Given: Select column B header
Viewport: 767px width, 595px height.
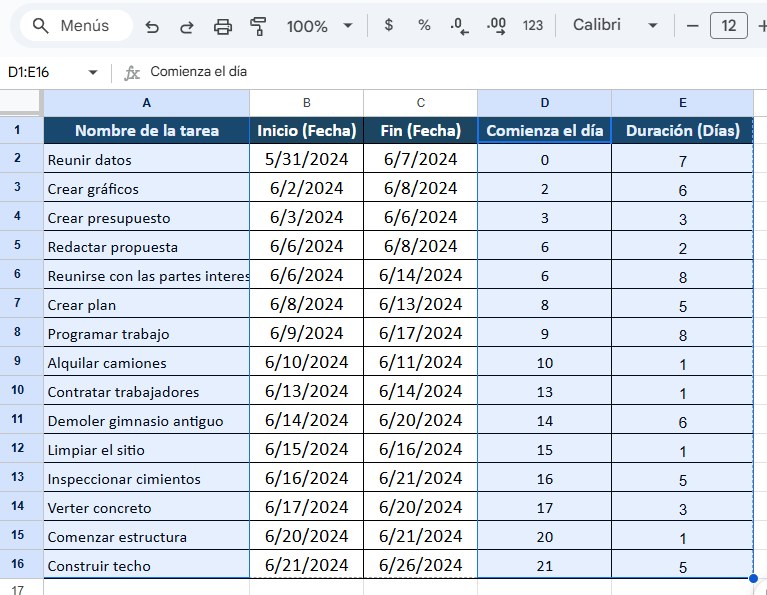Looking at the screenshot, I should point(306,103).
